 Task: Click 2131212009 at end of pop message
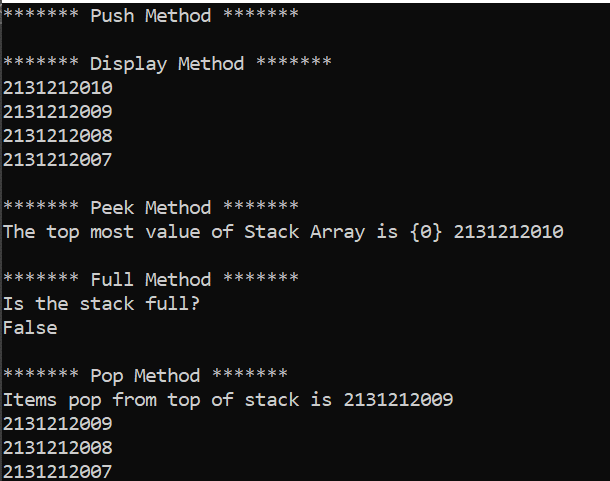click(399, 400)
